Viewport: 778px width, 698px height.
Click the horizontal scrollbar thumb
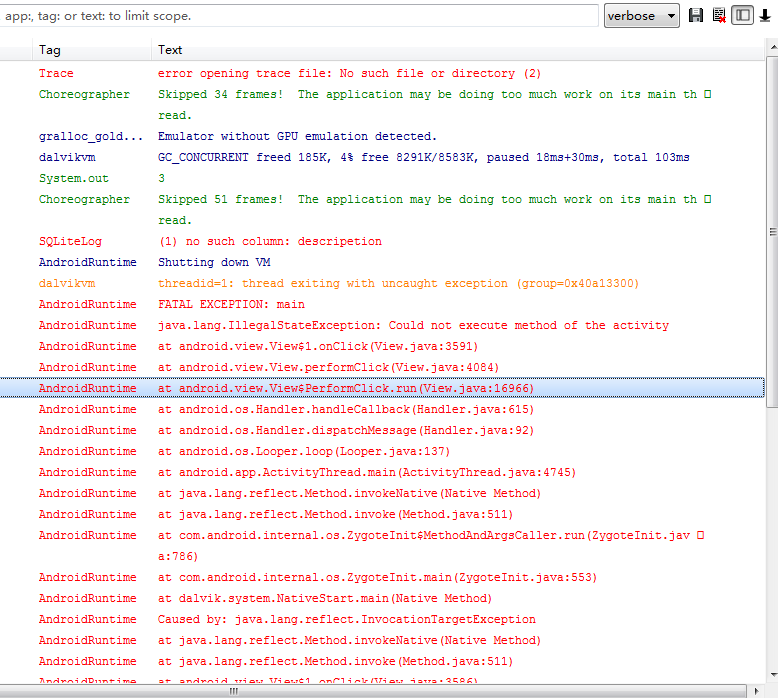click(x=373, y=691)
